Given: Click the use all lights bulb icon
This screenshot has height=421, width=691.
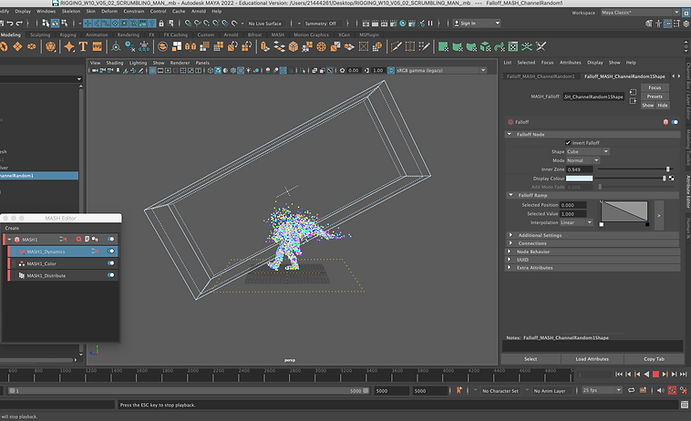Looking at the screenshot, I should (x=249, y=71).
